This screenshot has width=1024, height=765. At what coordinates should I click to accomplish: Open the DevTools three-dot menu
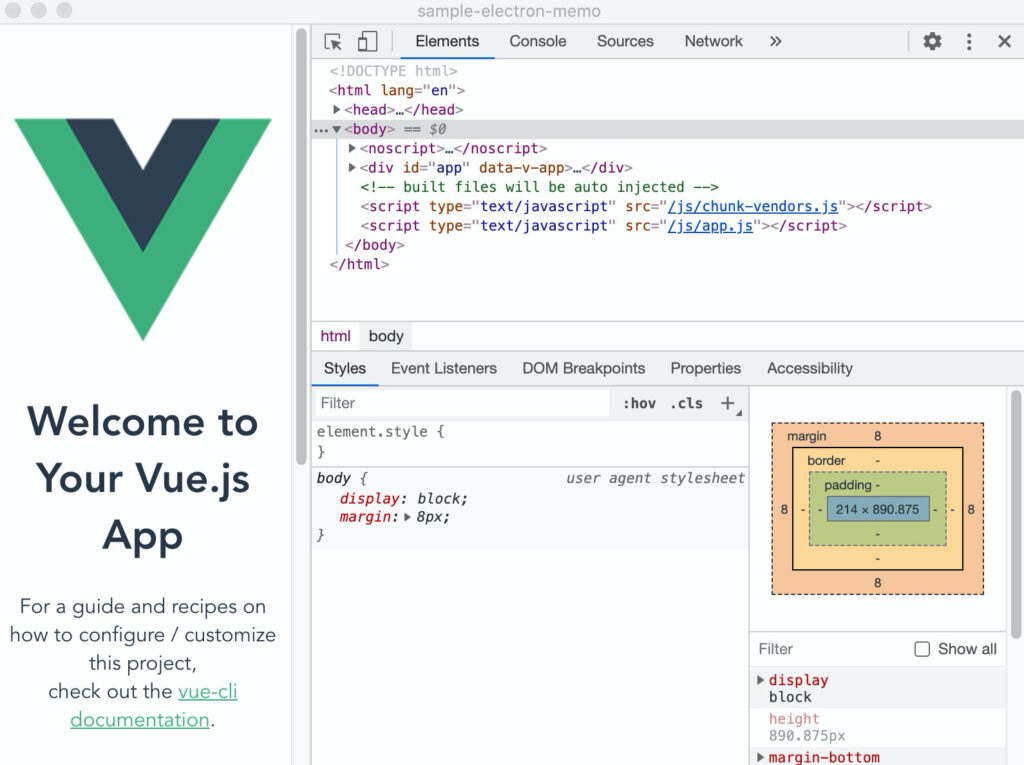tap(969, 41)
